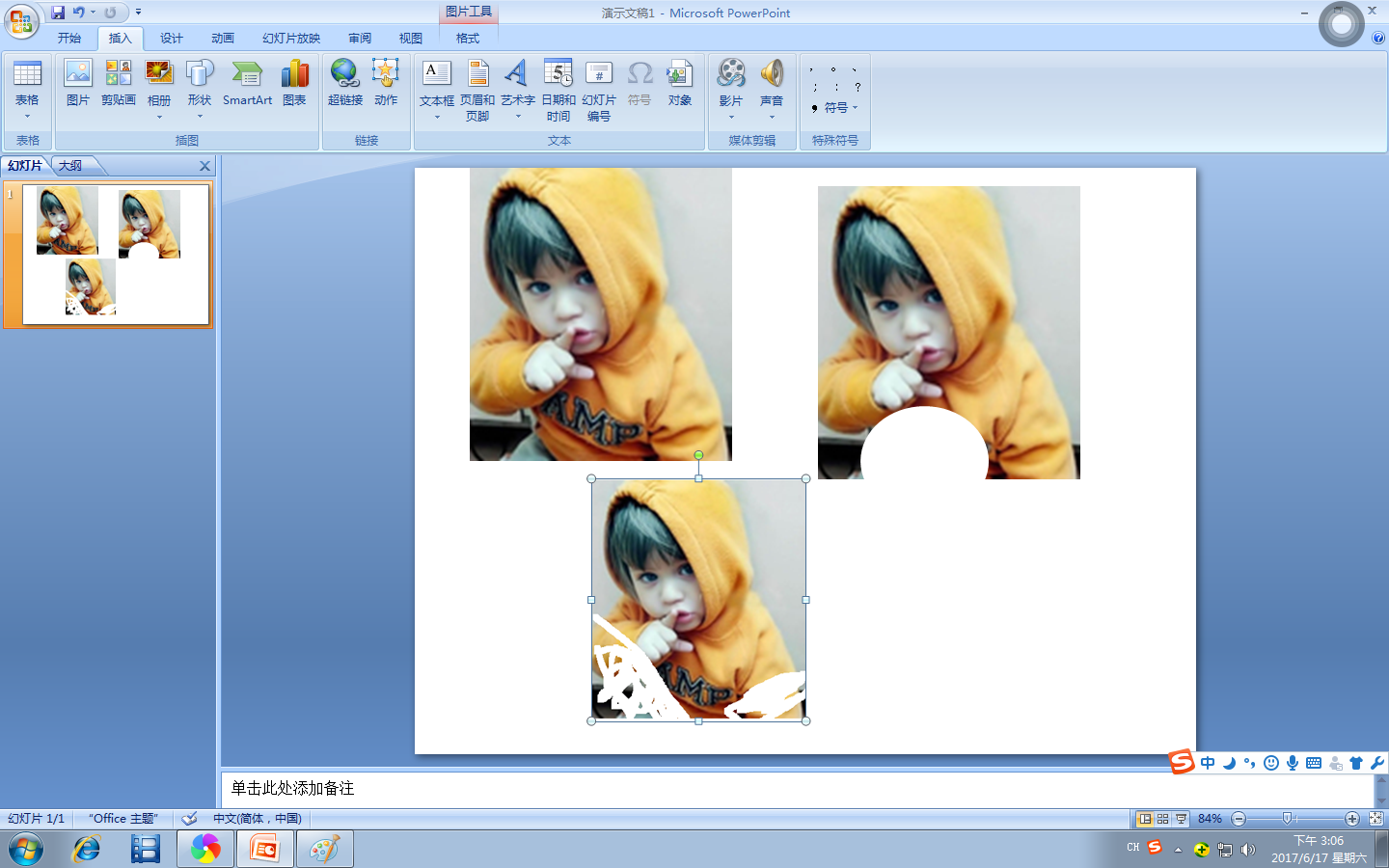This screenshot has width=1389, height=868.
Task: Click the Office button
Action: (x=21, y=21)
